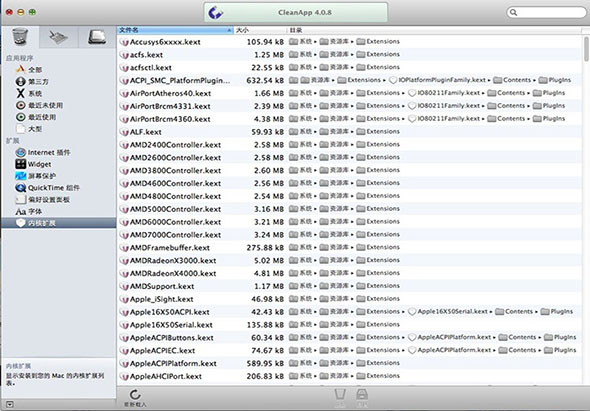Screen dimensions: 590x411
Task: Select AMD5000Controller.kext
Action: point(175,209)
